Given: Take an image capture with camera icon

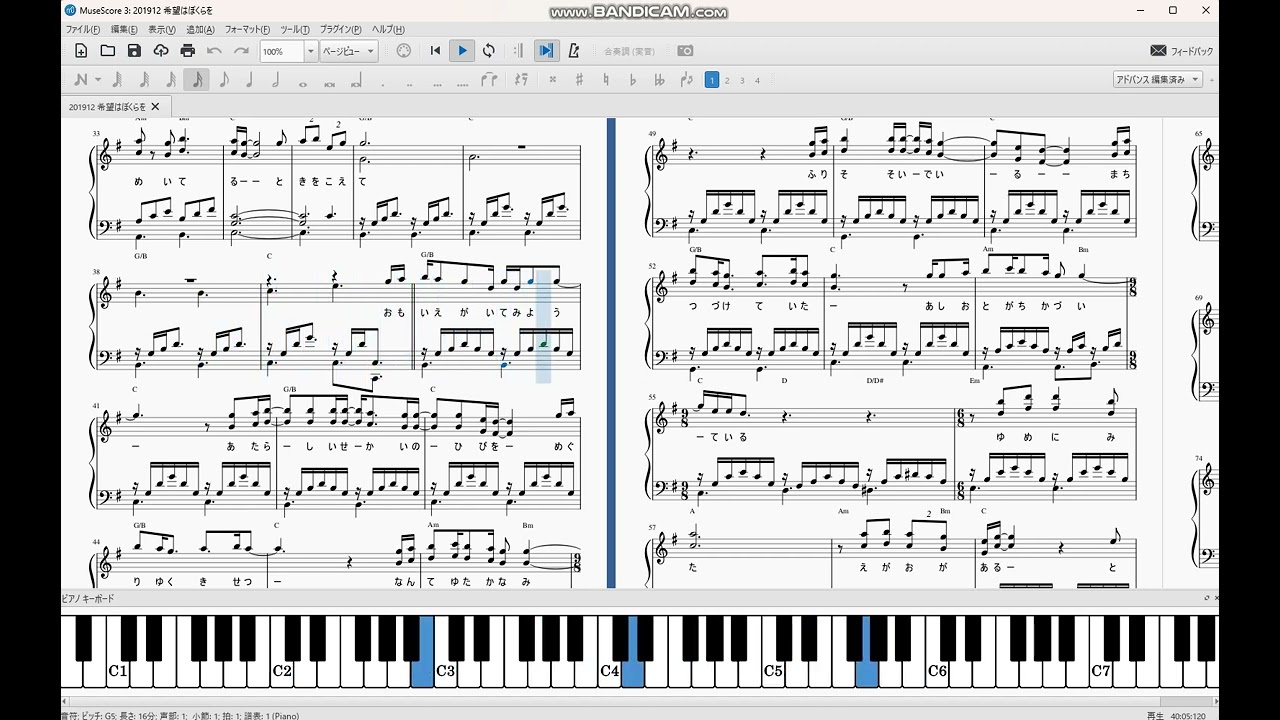Looking at the screenshot, I should tap(685, 51).
